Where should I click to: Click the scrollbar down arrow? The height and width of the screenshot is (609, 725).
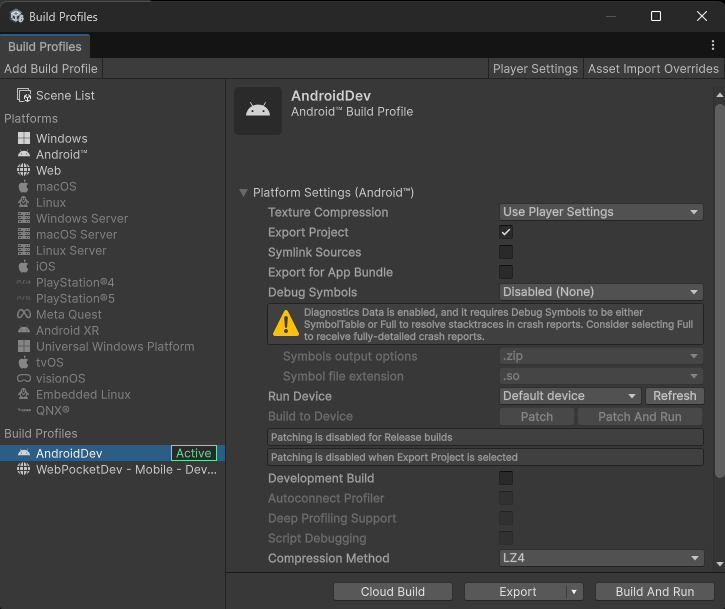point(719,564)
